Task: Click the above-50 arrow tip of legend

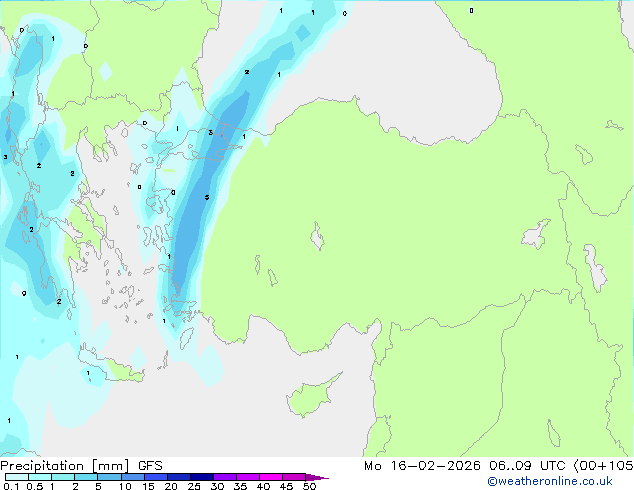Action: [x=317, y=477]
